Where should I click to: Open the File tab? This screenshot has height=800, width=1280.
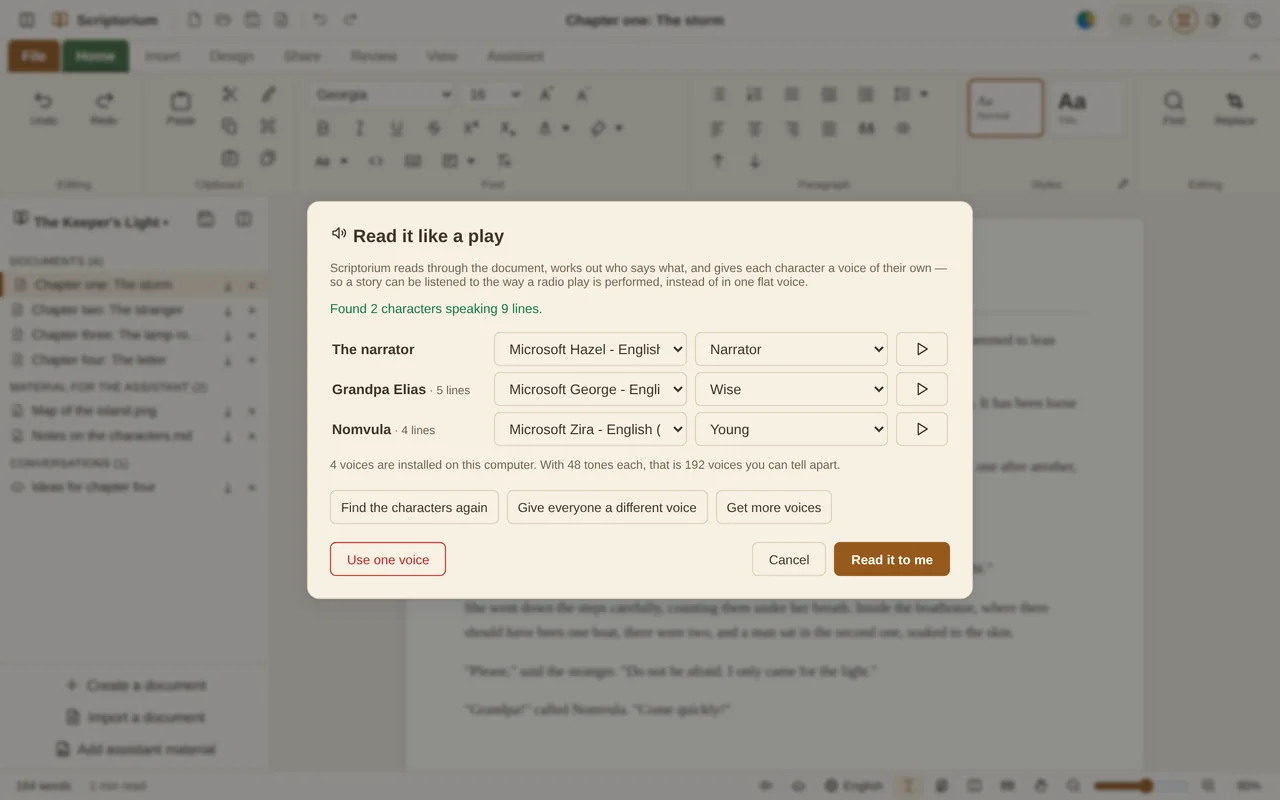(x=34, y=56)
